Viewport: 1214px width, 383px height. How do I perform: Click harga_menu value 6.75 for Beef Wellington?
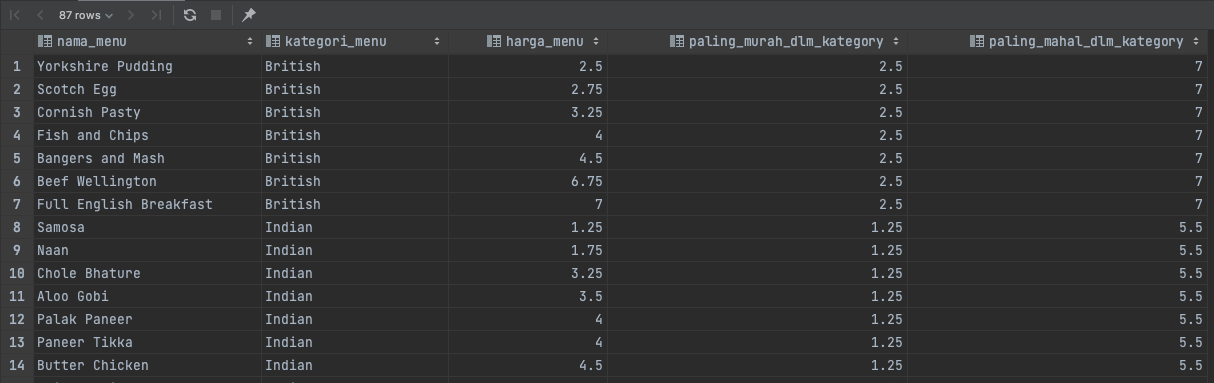(x=528, y=181)
